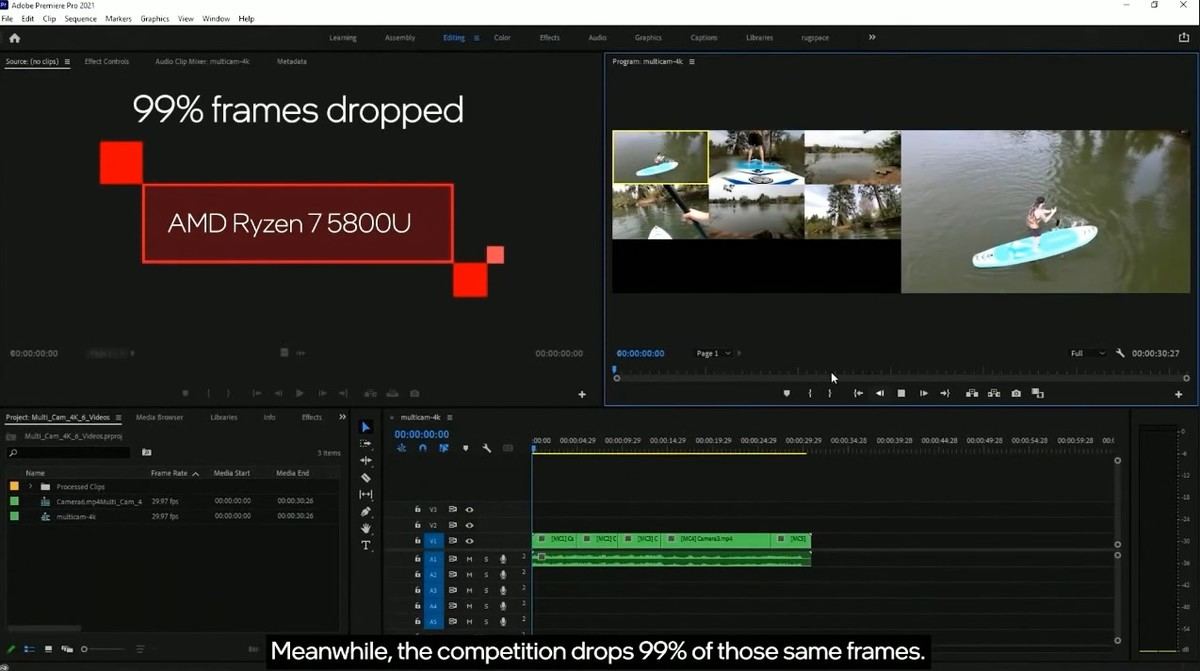Show hidden Project panel tabs via chevrons
Image resolution: width=1200 pixels, height=671 pixels.
(x=342, y=417)
